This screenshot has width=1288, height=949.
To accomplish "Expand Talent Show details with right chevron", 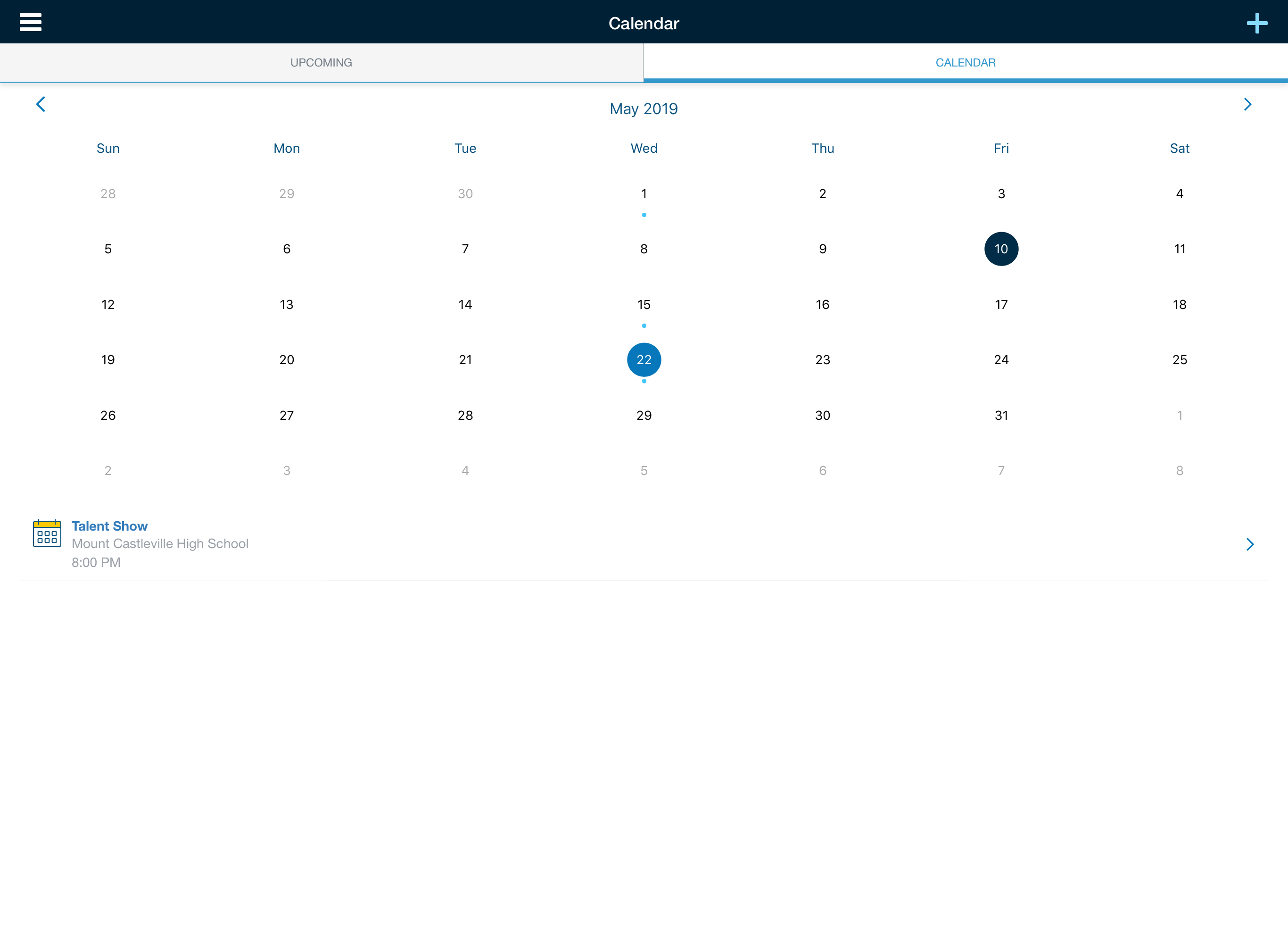I will 1249,544.
